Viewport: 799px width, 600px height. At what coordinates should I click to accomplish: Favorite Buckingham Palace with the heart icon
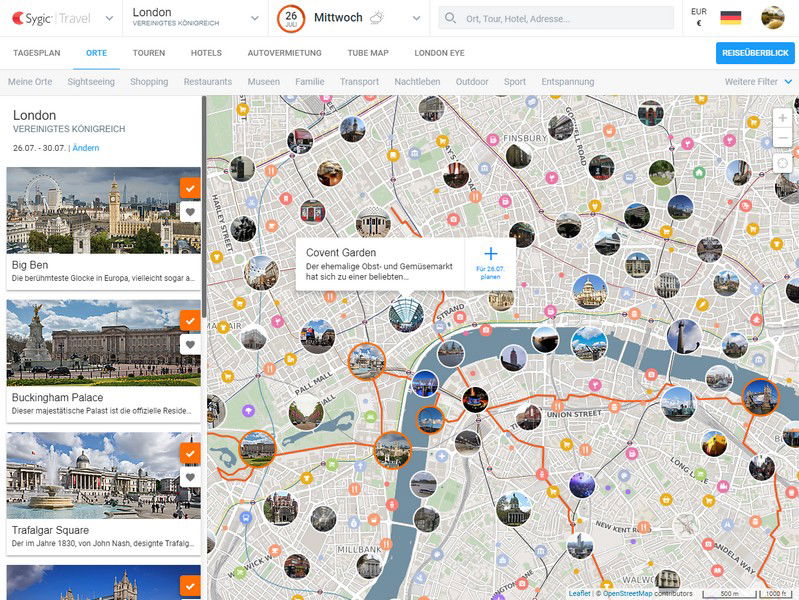(x=190, y=344)
